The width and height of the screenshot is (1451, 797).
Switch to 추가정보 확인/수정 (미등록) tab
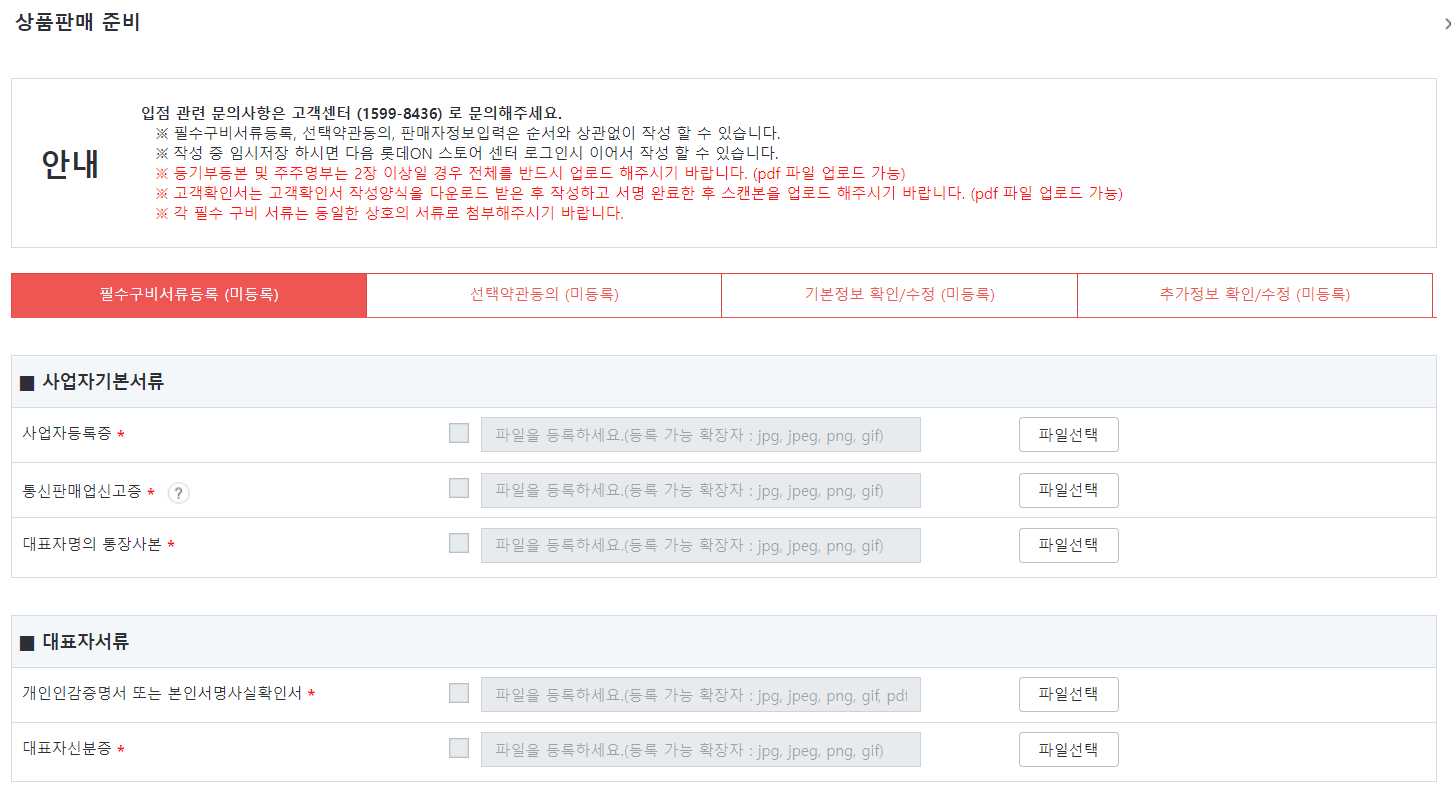click(x=1255, y=295)
